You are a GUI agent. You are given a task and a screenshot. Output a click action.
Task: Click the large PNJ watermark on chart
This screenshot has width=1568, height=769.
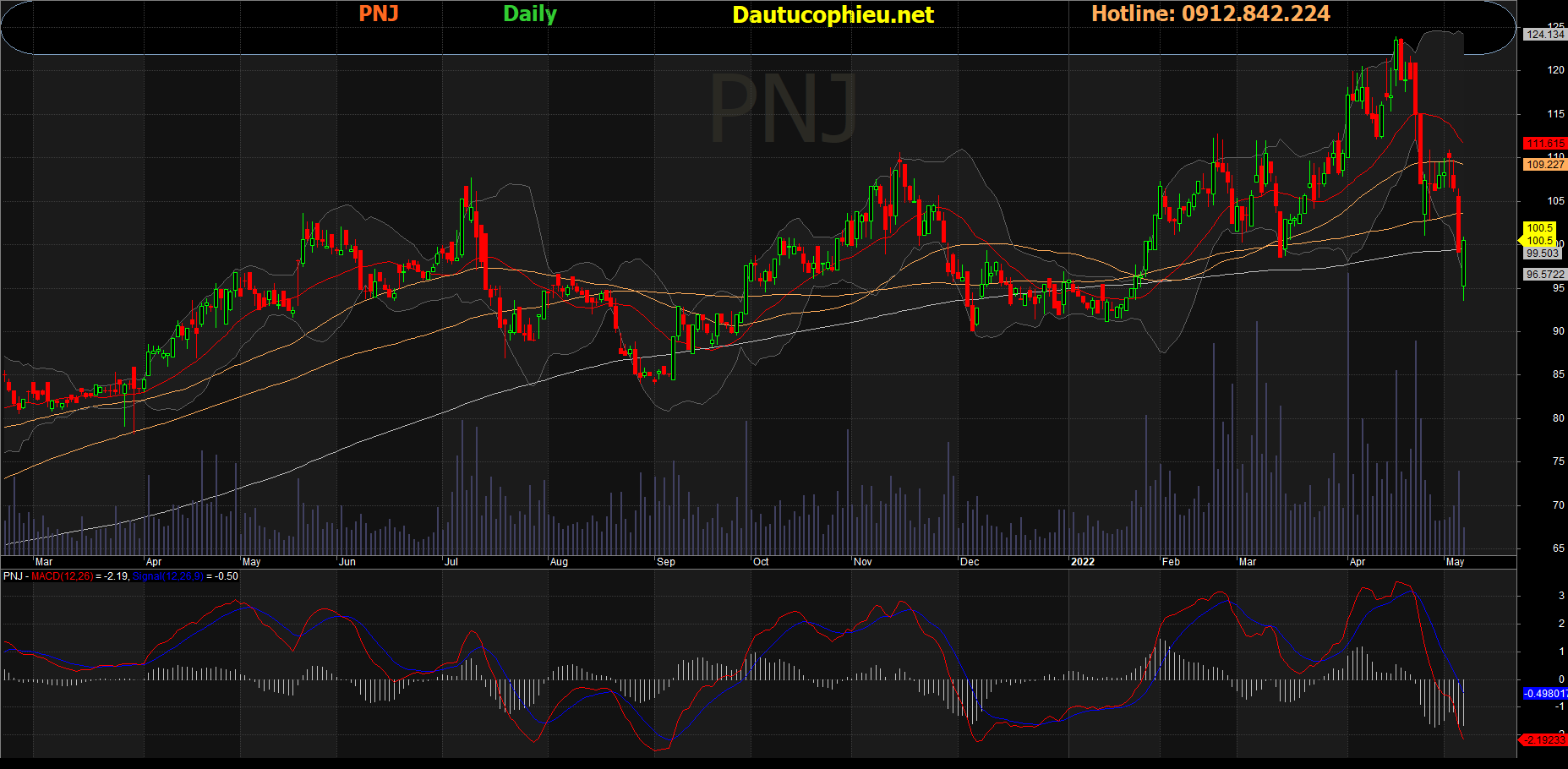(x=783, y=110)
